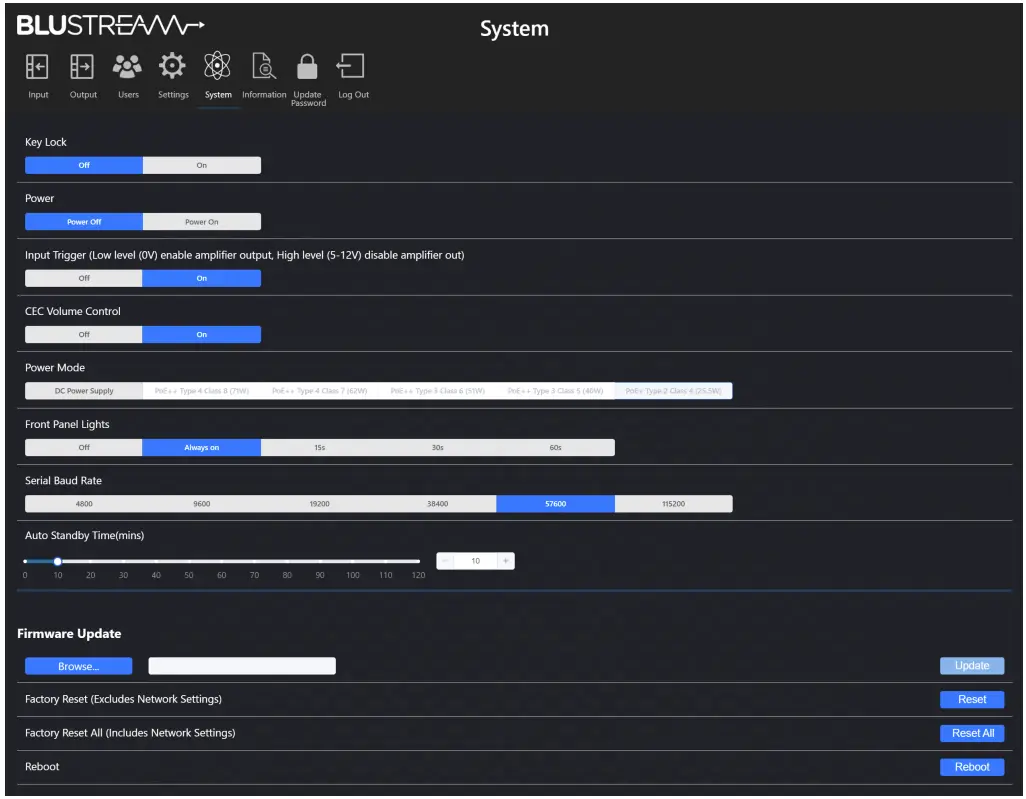
Task: Choose 4800 serial baud rate
Action: coord(84,504)
